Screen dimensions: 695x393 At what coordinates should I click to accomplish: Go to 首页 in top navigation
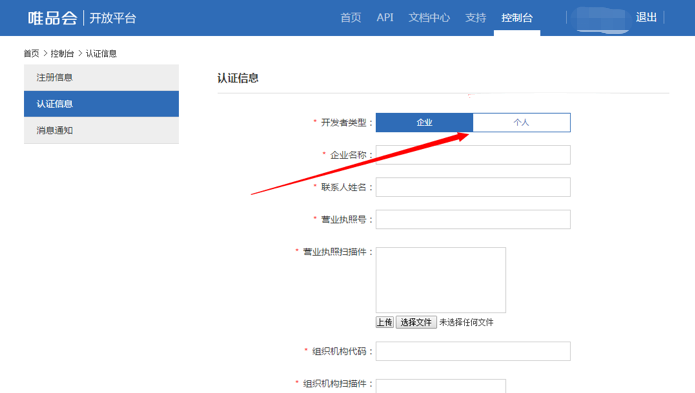[351, 18]
